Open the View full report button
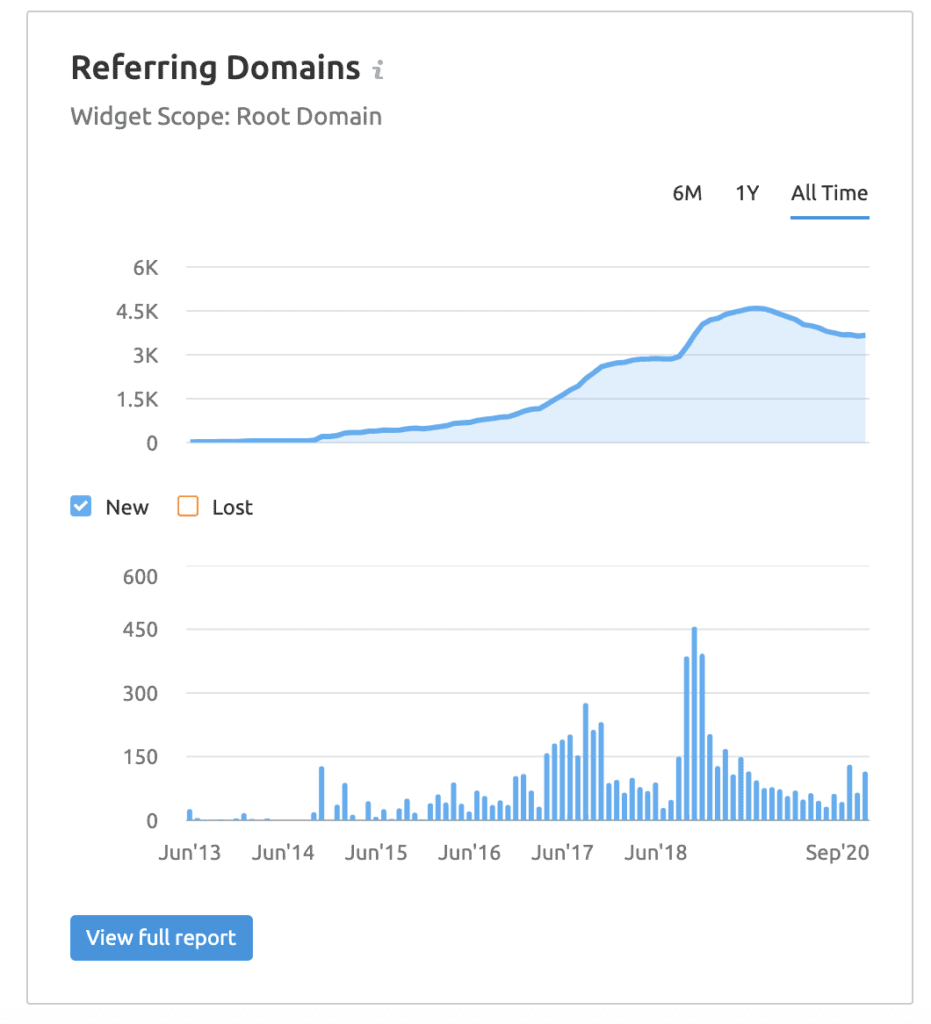Image resolution: width=931 pixels, height=1024 pixels. 161,938
